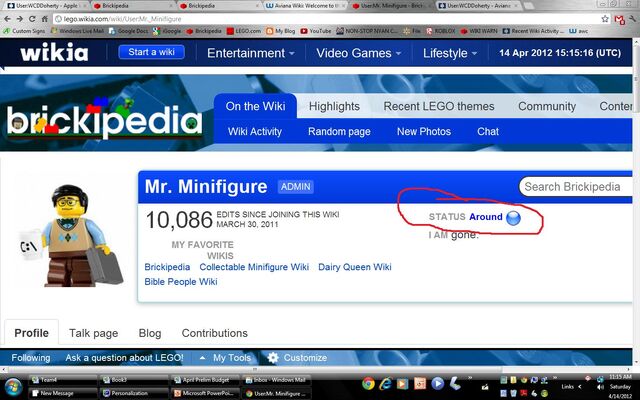Reload the page with the refresh icon
This screenshot has height=400, width=640.
pos(32,19)
